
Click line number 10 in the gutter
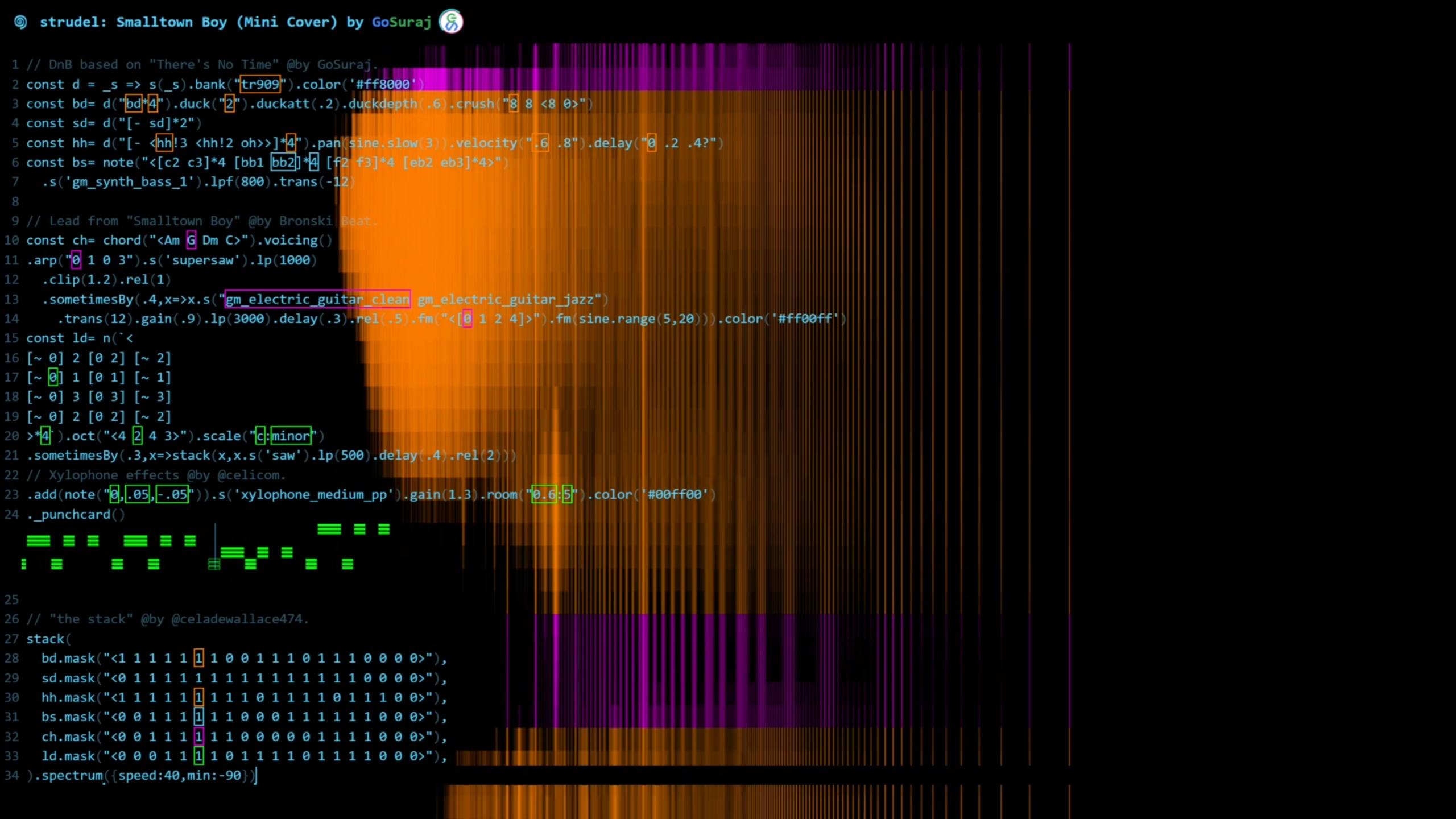tap(11, 240)
